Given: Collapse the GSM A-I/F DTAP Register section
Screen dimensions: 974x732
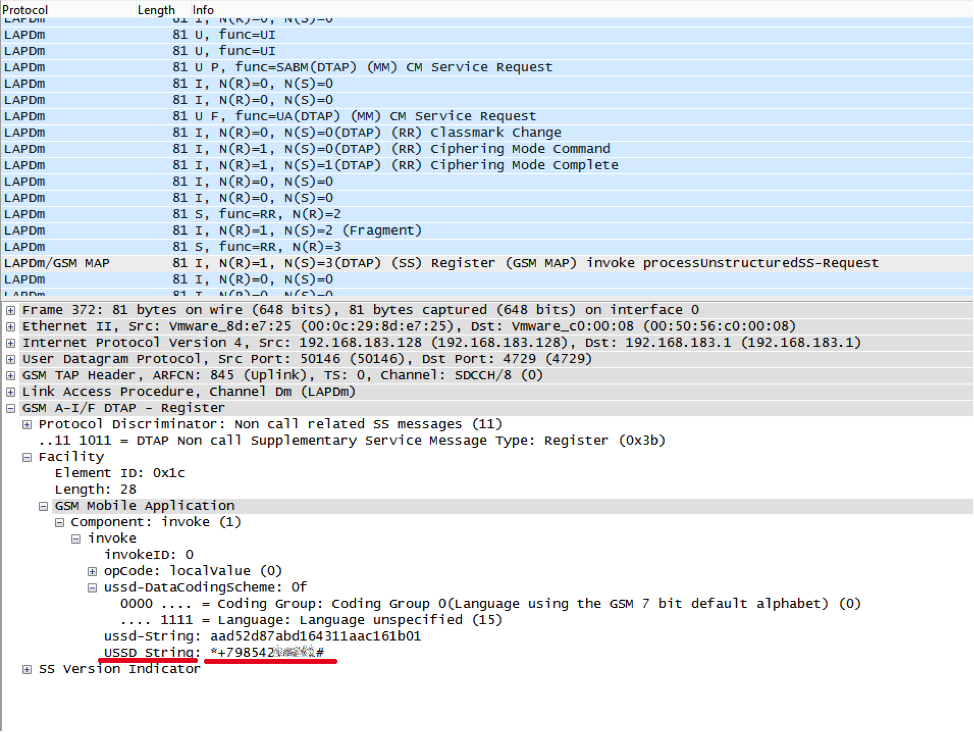Looking at the screenshot, I should [x=11, y=408].
